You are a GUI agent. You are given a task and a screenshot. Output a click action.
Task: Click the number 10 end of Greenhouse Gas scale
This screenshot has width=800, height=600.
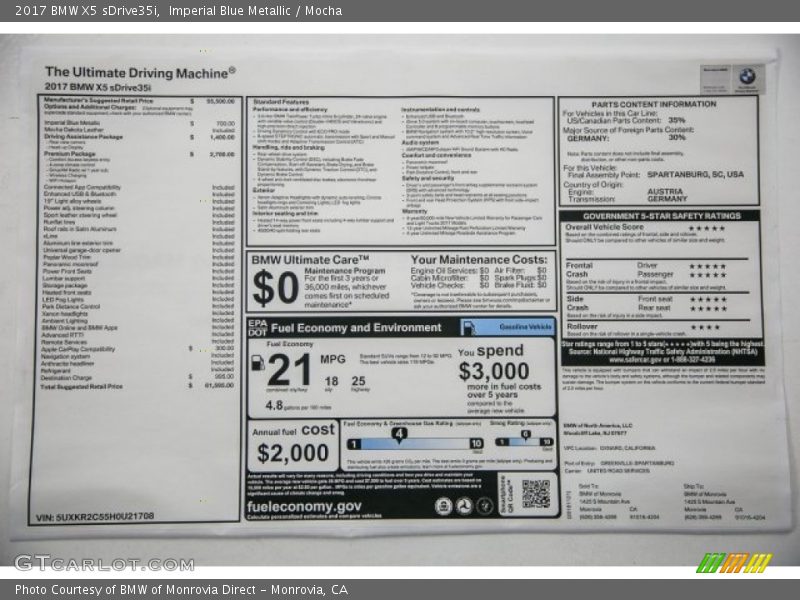(476, 443)
